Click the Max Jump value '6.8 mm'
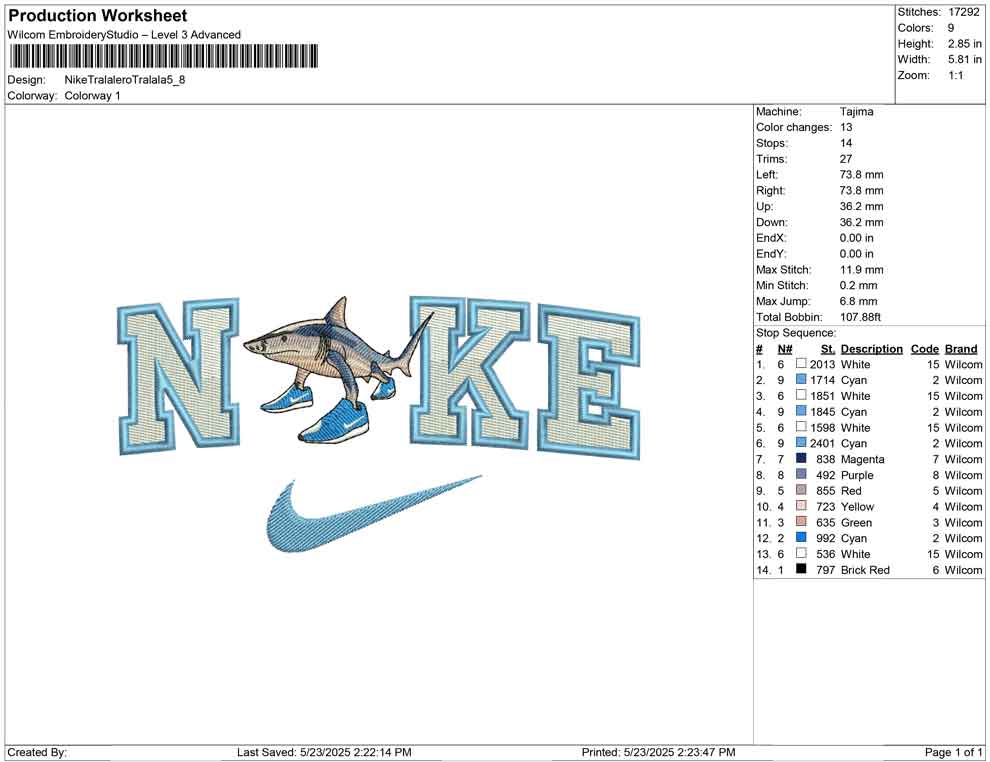 [x=859, y=301]
